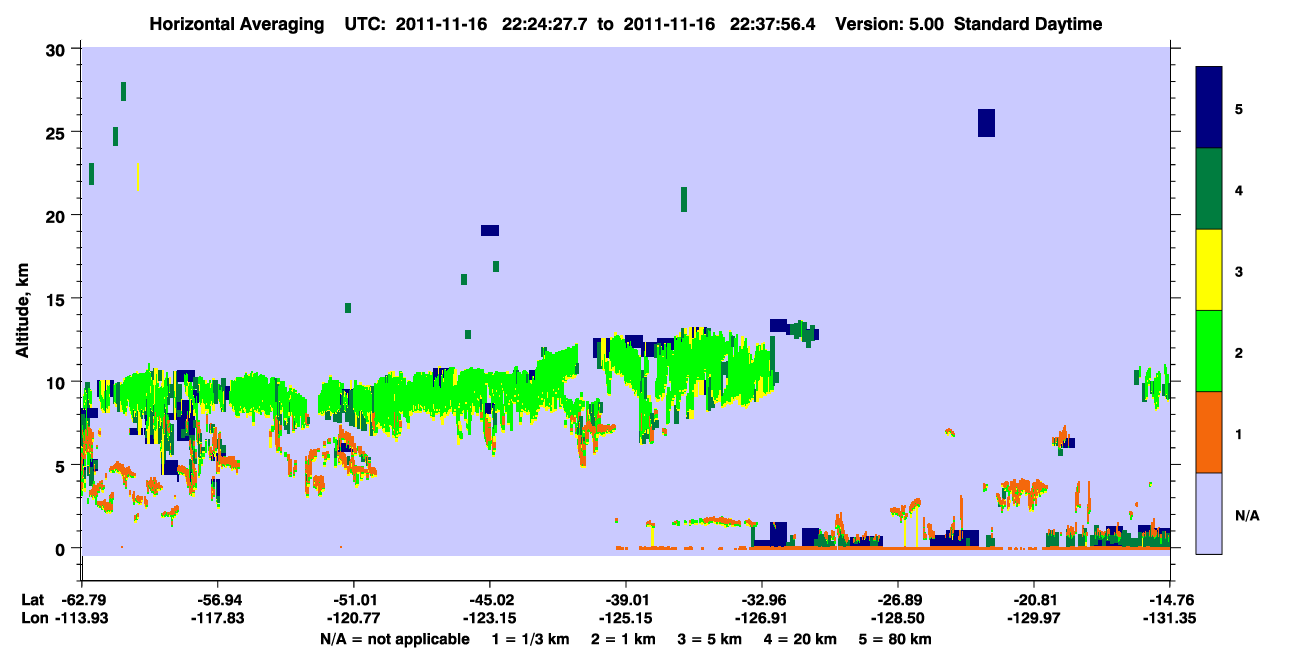The height and width of the screenshot is (667, 1300).
Task: Click latitude value -32.96
Action: [x=762, y=600]
